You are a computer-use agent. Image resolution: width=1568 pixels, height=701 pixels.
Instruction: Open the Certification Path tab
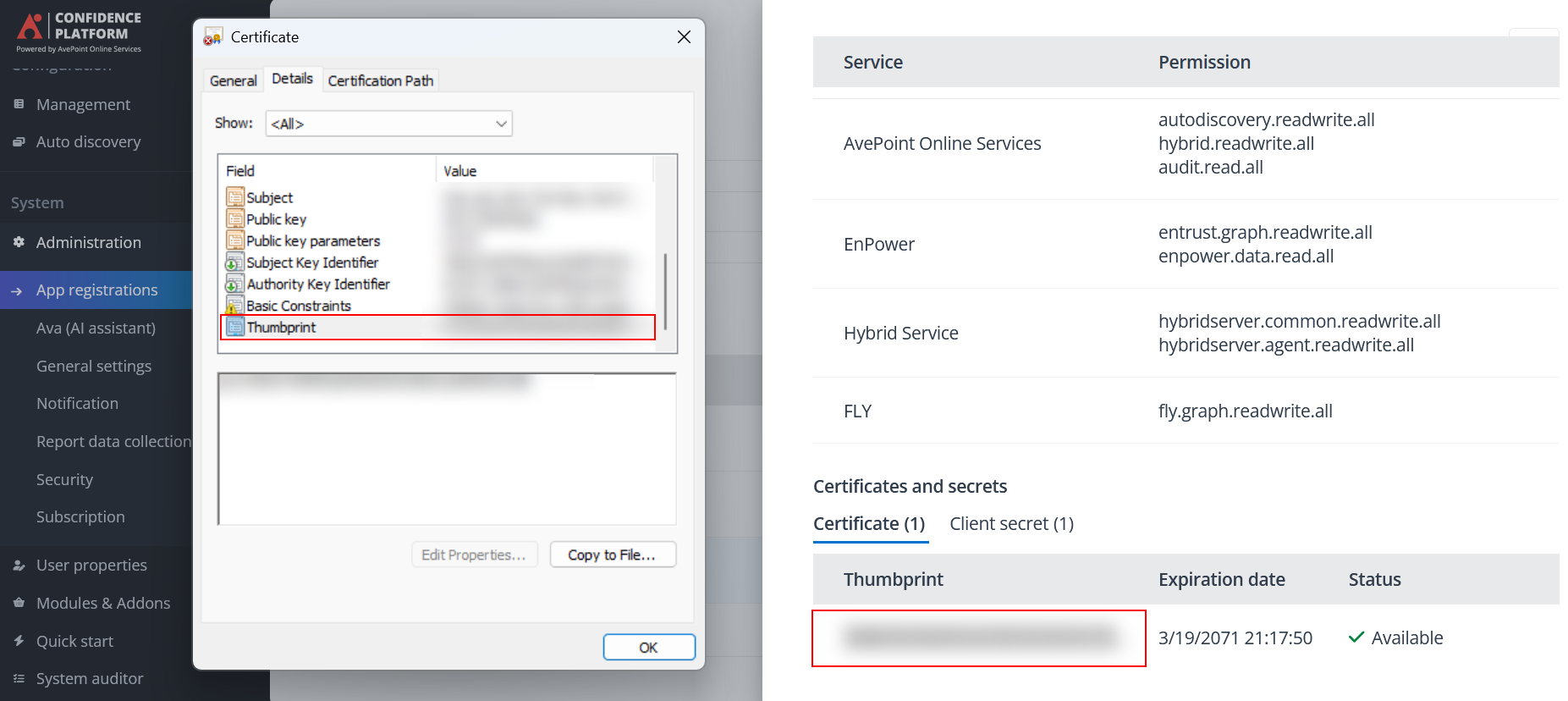pyautogui.click(x=380, y=80)
